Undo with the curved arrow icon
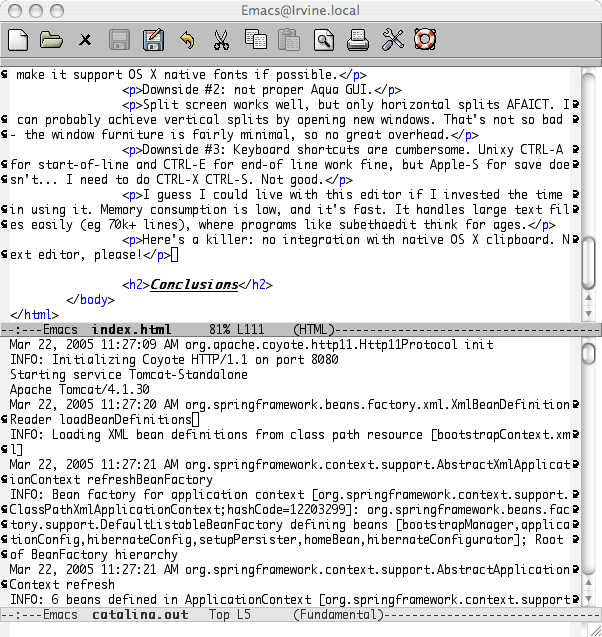 pyautogui.click(x=187, y=40)
